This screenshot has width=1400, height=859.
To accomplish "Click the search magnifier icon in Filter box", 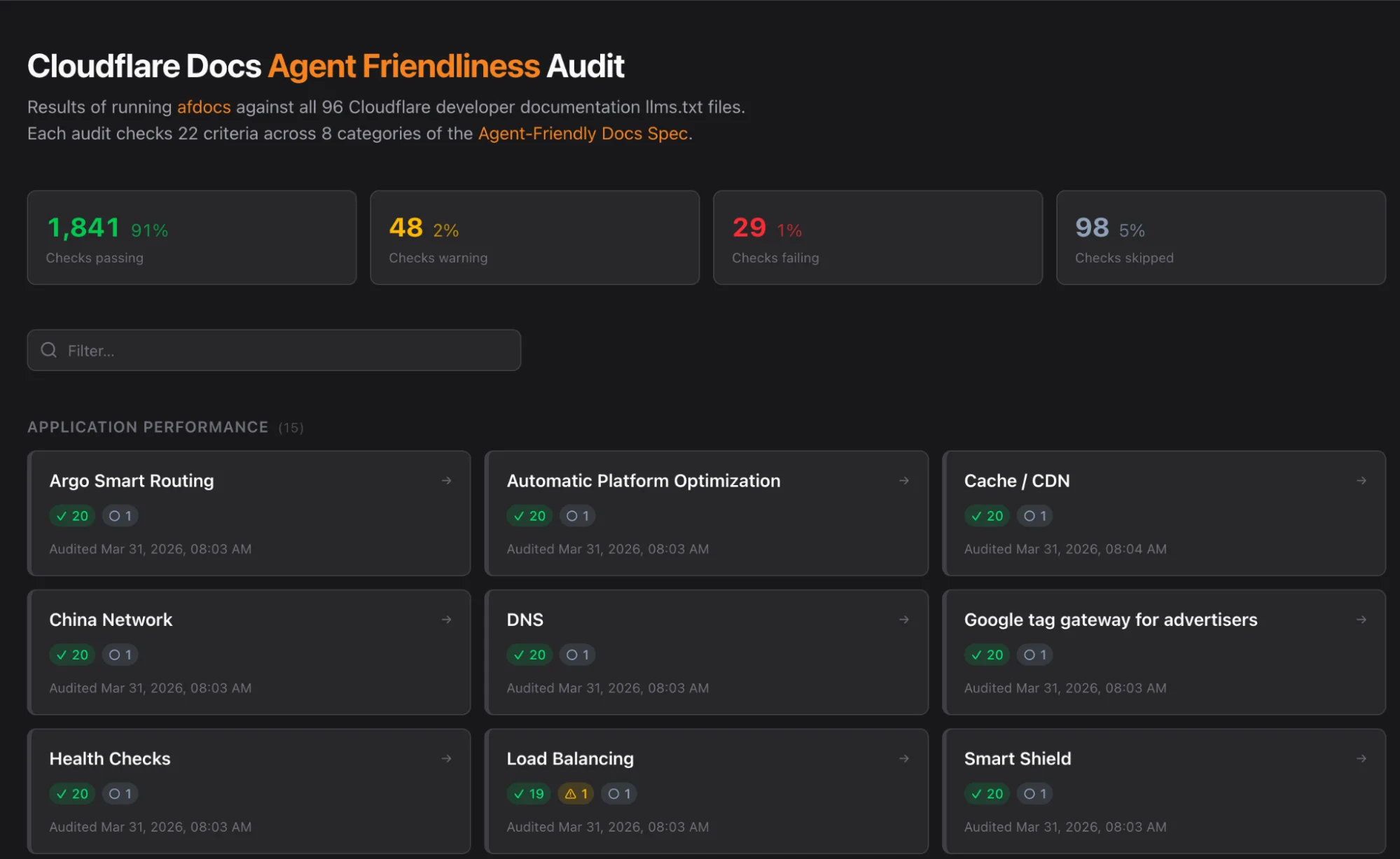I will (48, 350).
